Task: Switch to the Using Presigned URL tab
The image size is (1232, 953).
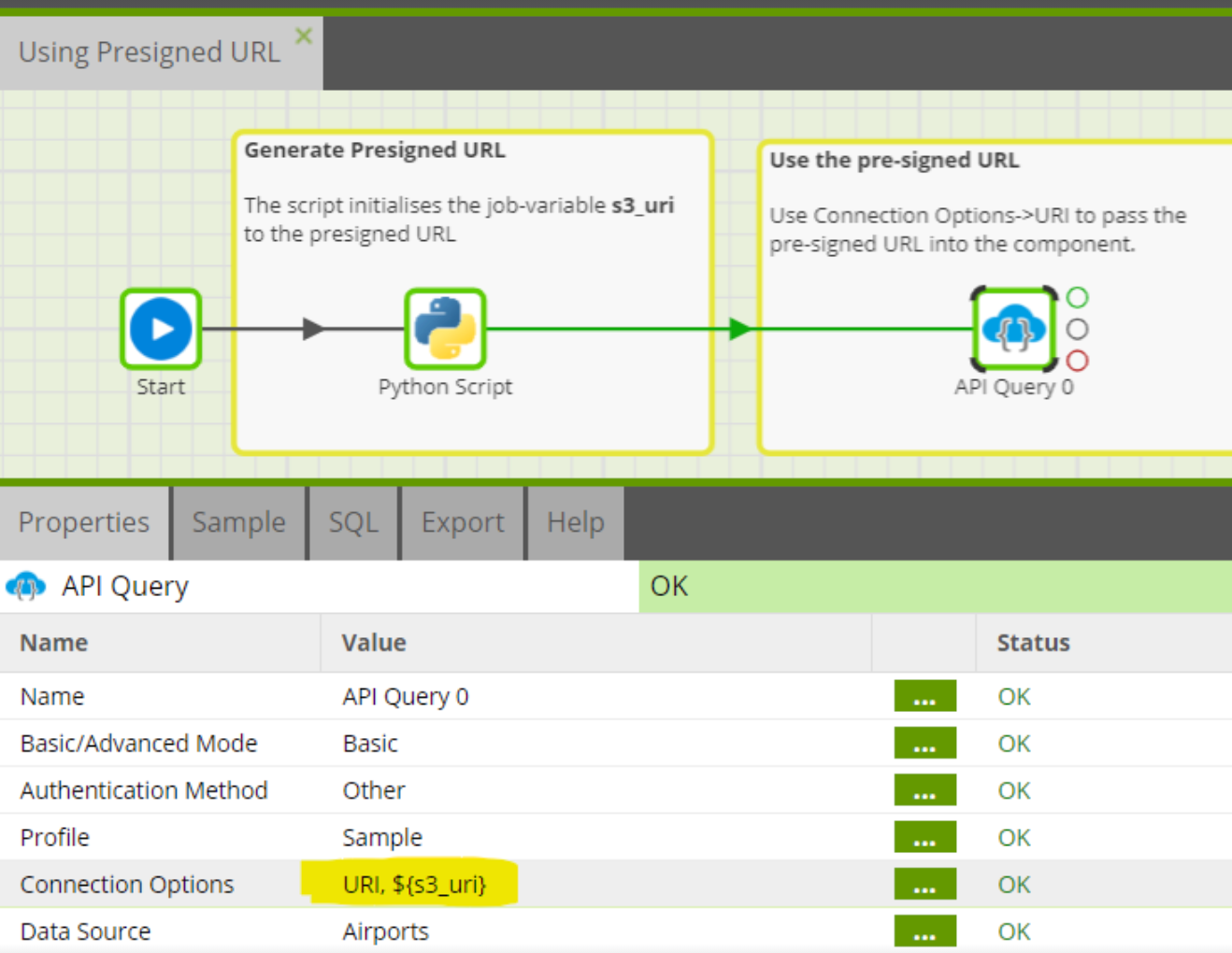Action: click(150, 52)
